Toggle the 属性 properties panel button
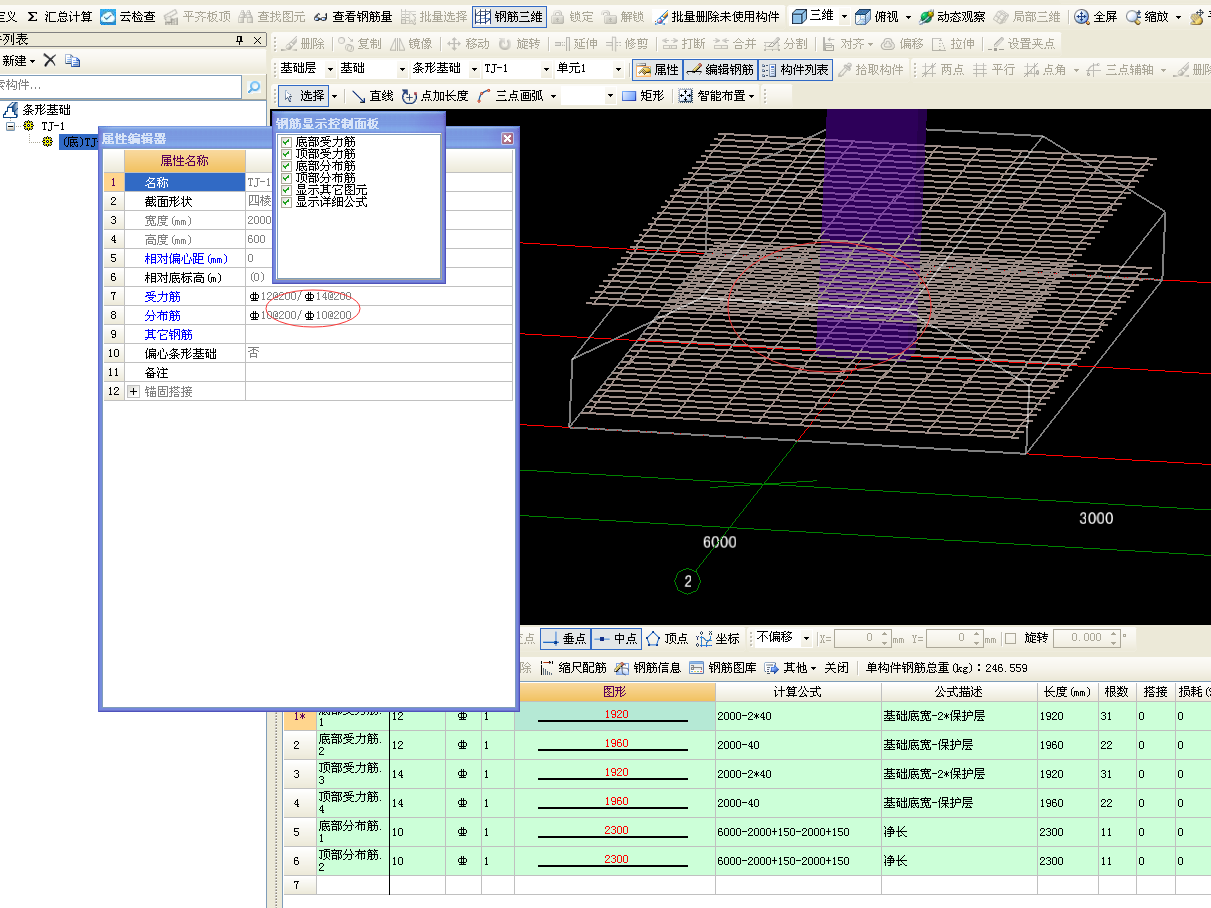Viewport: 1211px width, 908px height. pyautogui.click(x=656, y=70)
